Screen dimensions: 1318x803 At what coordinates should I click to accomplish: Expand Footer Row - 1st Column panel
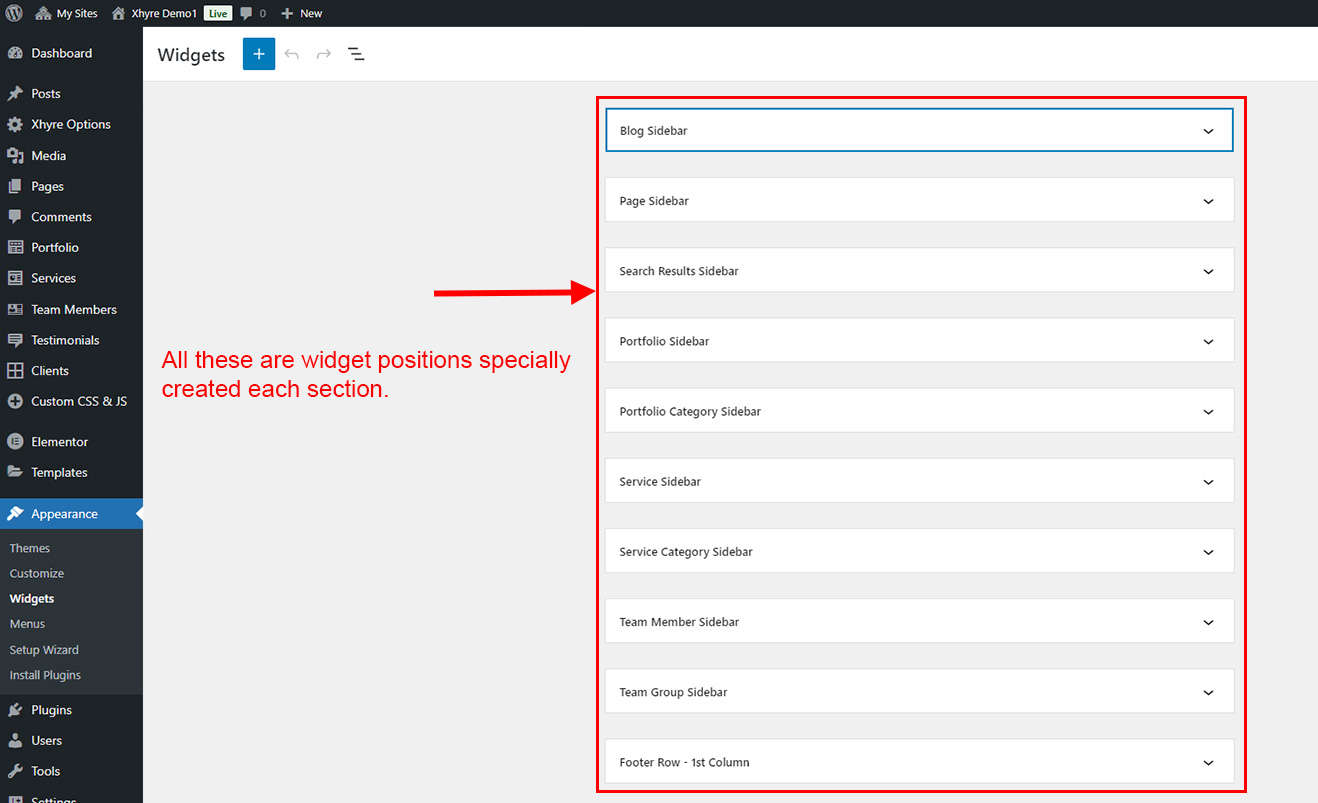tap(918, 762)
